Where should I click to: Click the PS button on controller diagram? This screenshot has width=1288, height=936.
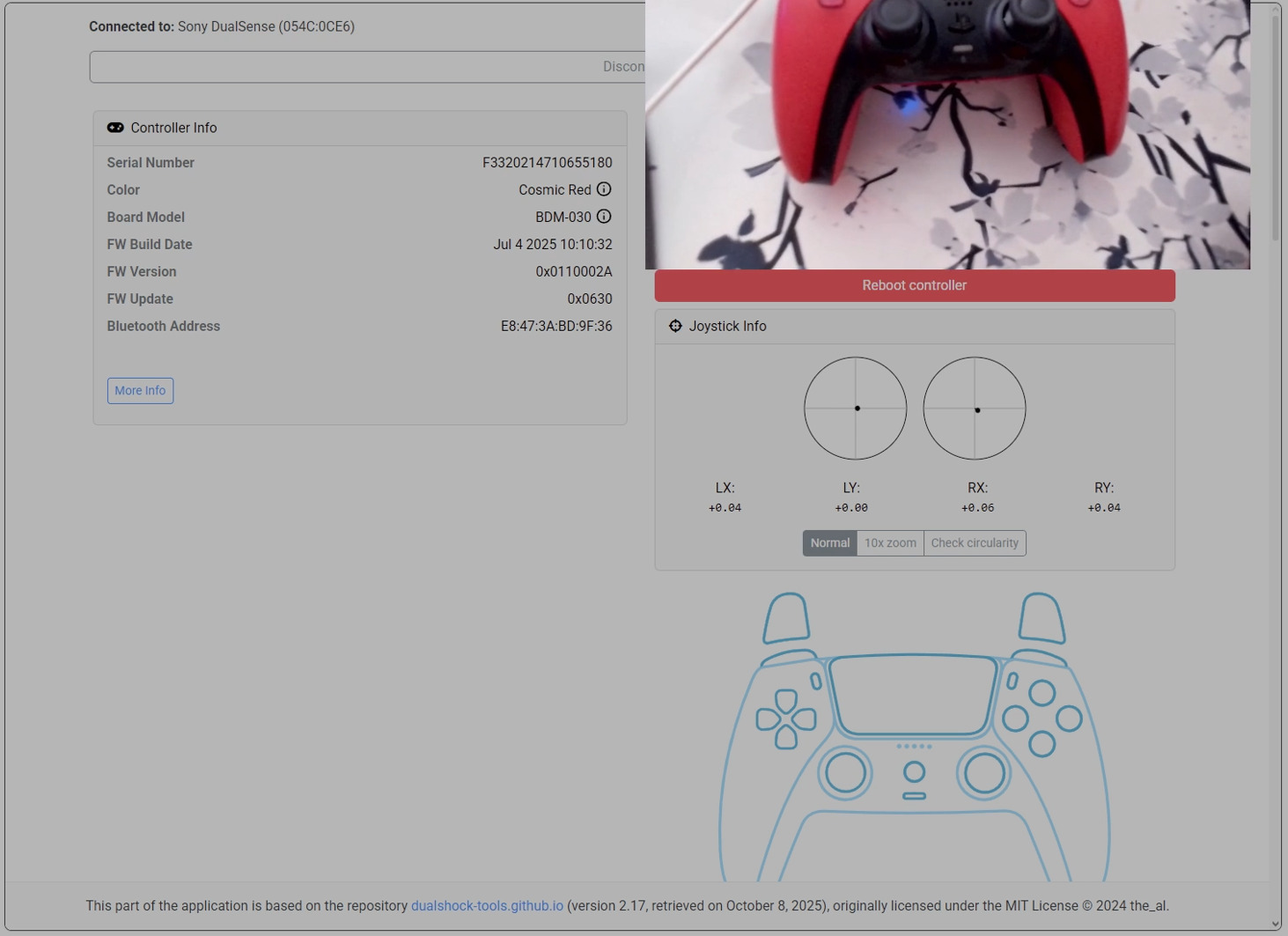click(915, 772)
